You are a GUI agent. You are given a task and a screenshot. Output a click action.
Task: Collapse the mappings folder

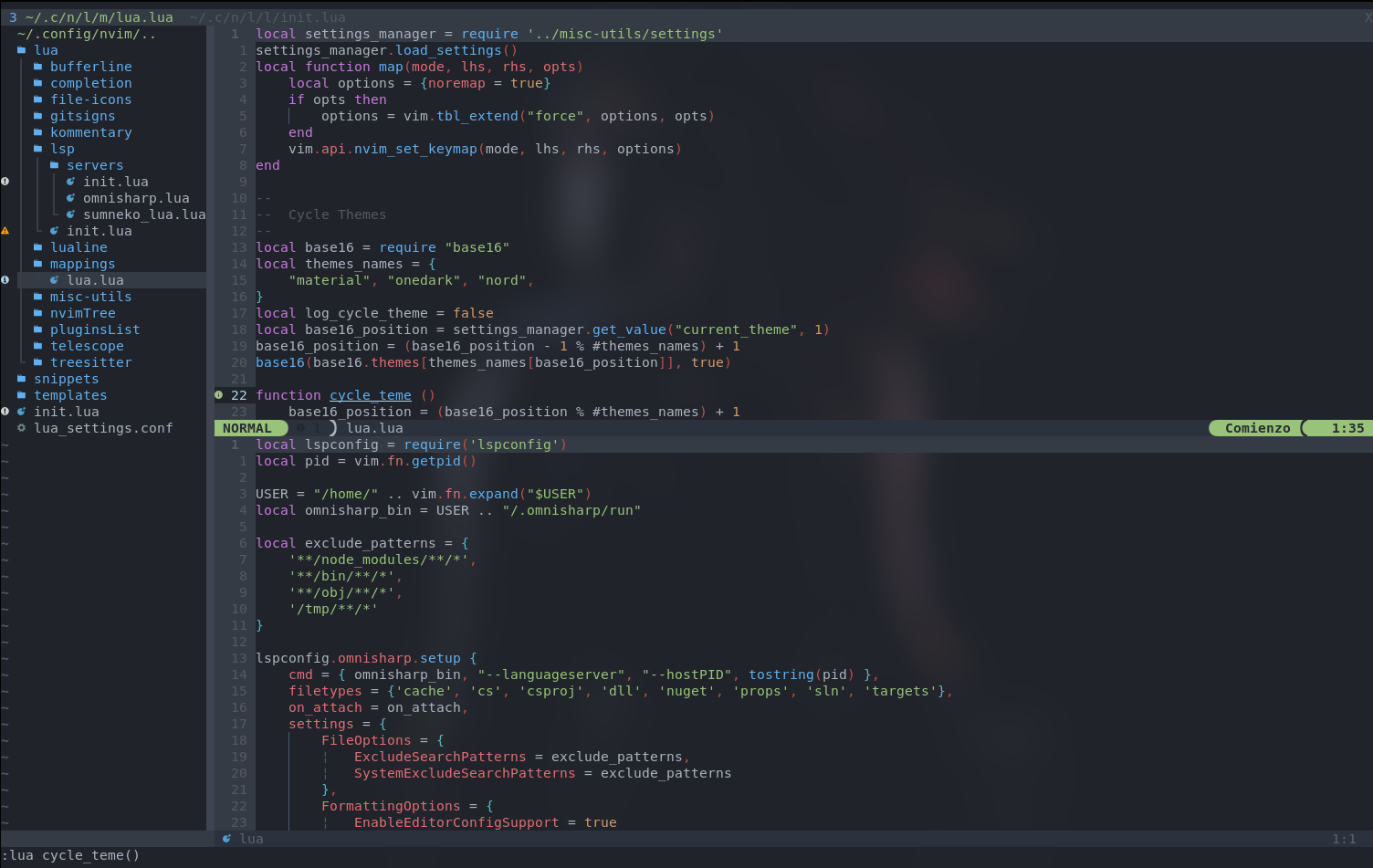click(x=83, y=264)
